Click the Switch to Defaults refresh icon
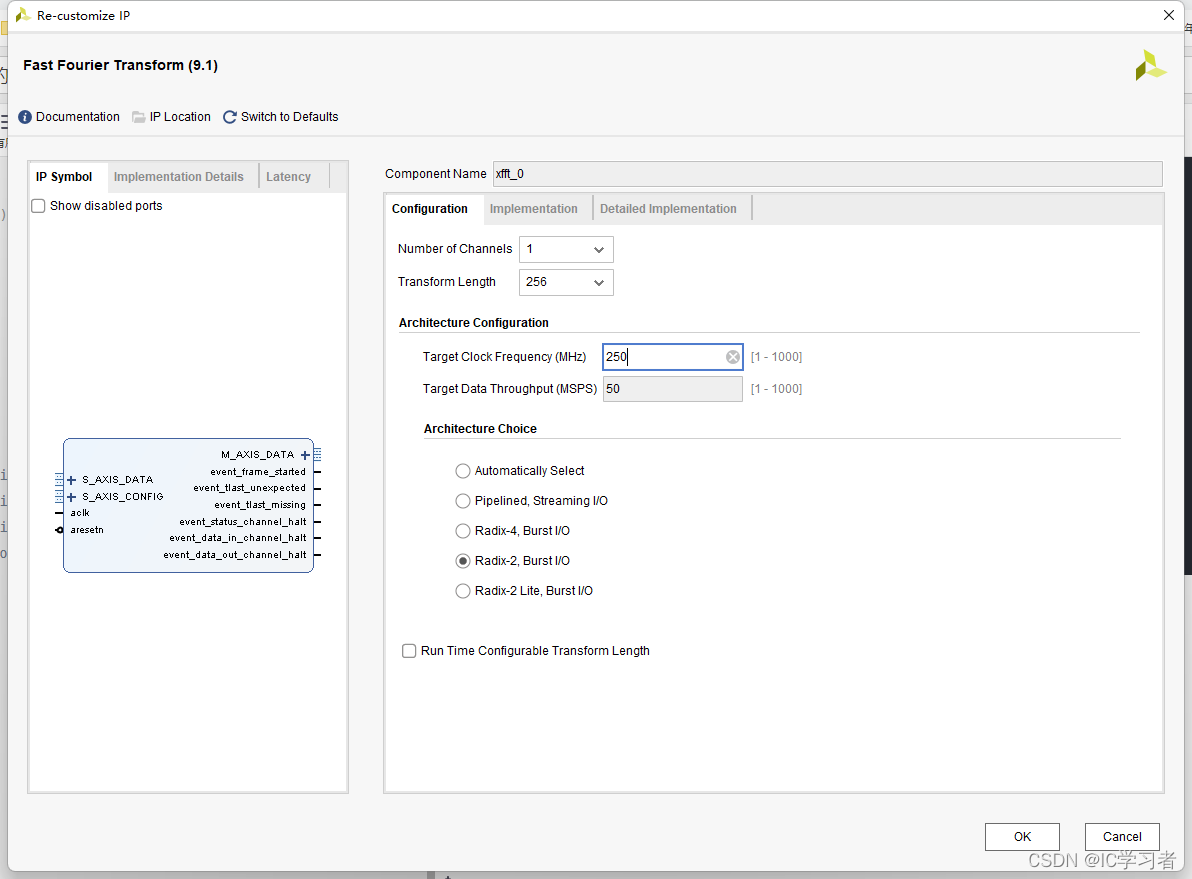The image size is (1192, 879). coord(230,117)
